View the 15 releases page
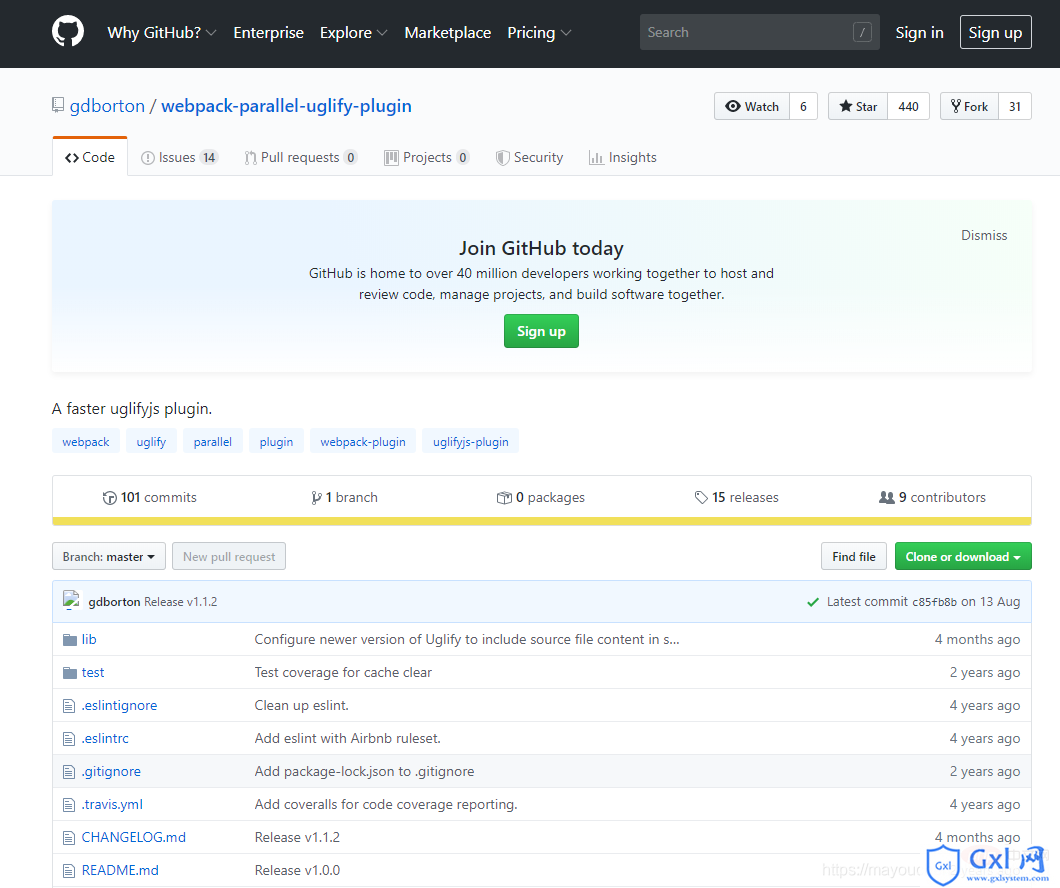The height and width of the screenshot is (888, 1060). [x=737, y=497]
